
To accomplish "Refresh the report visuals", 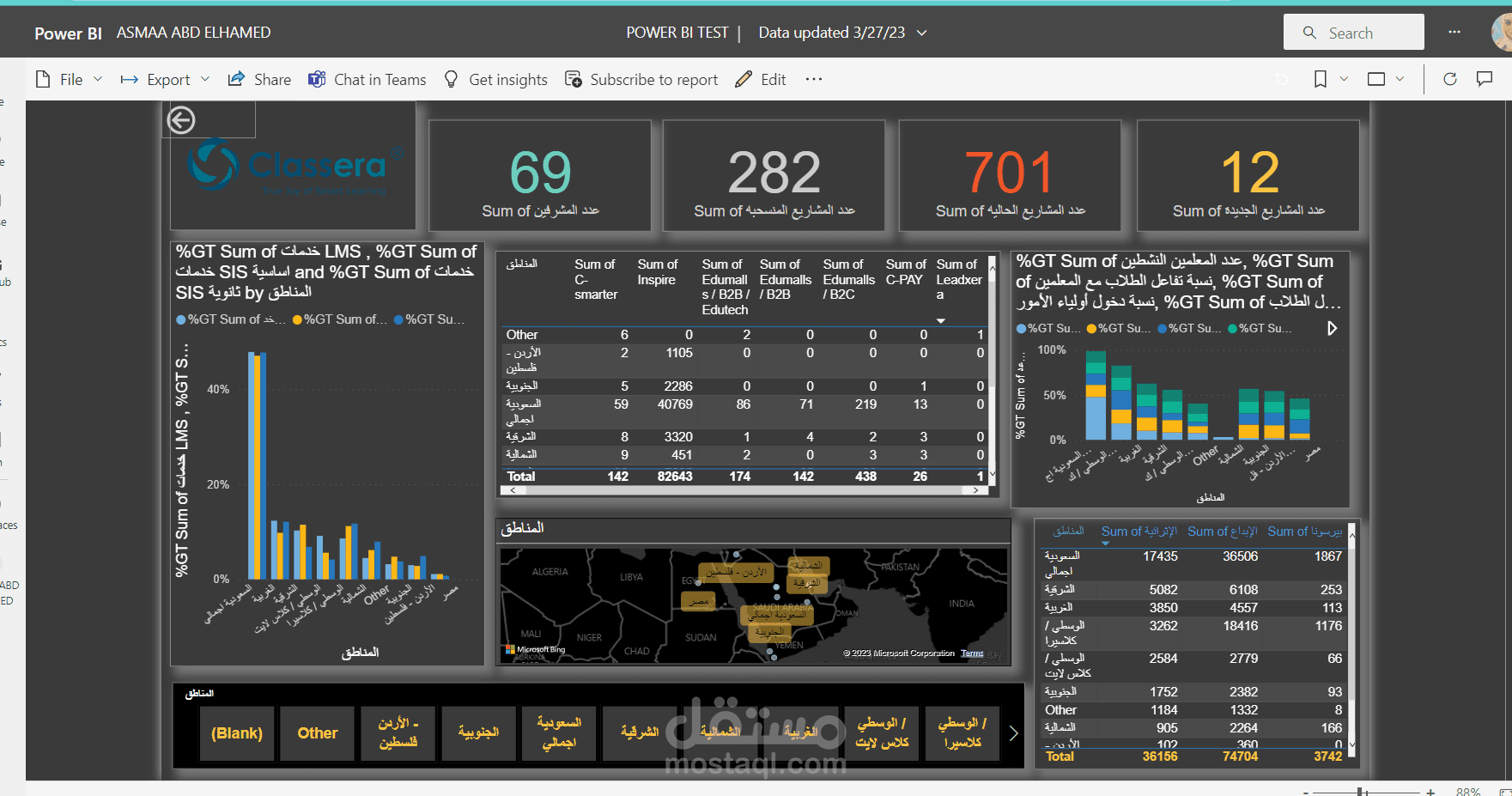I will coord(1450,79).
